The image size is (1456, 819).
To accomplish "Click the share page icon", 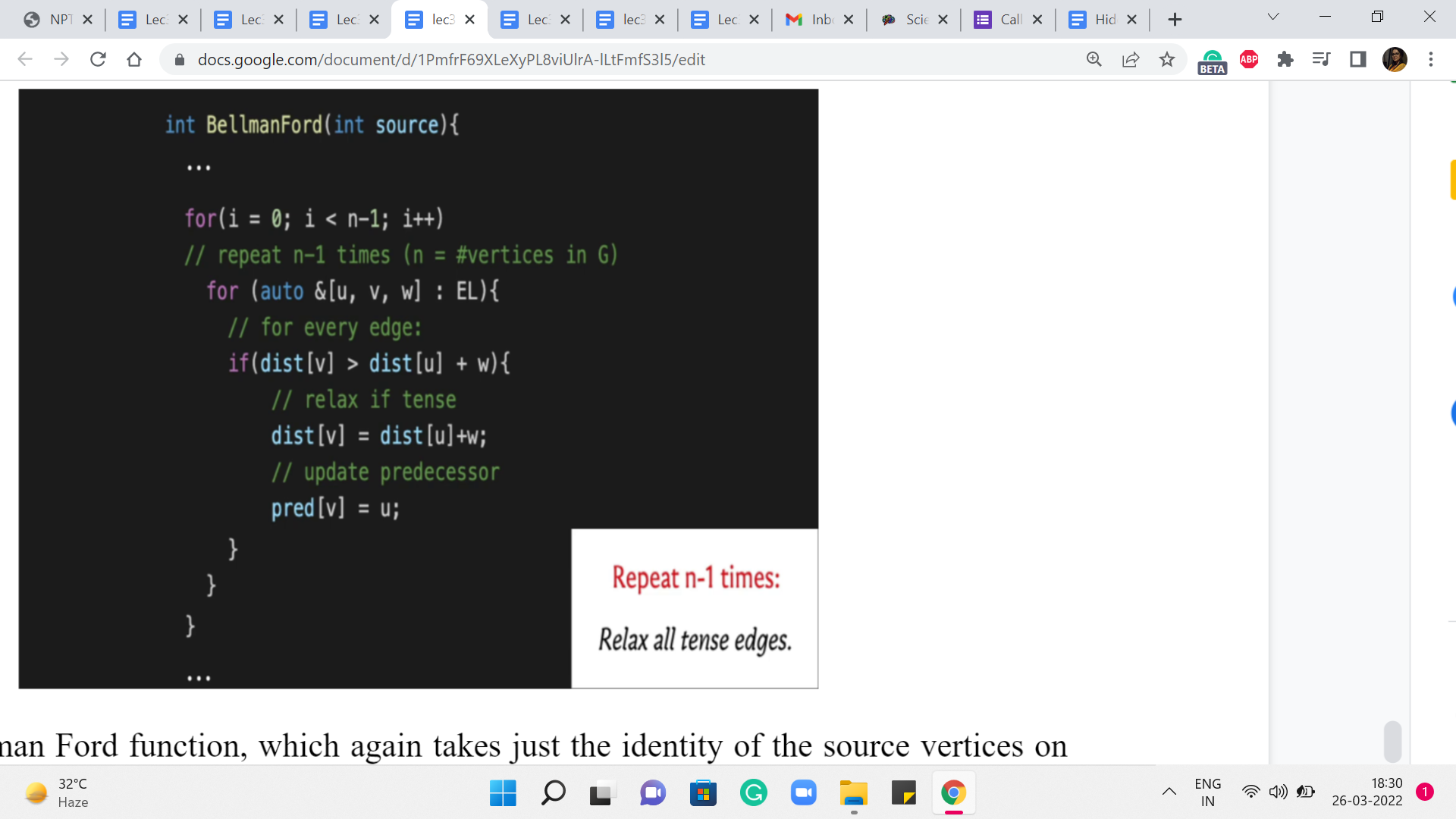I will pos(1130,59).
